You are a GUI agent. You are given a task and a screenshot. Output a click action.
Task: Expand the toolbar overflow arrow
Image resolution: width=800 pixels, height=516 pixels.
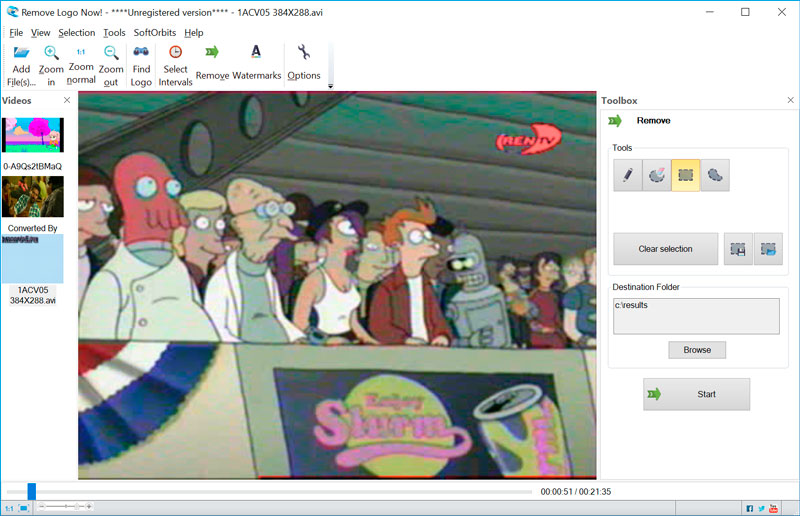click(x=331, y=86)
